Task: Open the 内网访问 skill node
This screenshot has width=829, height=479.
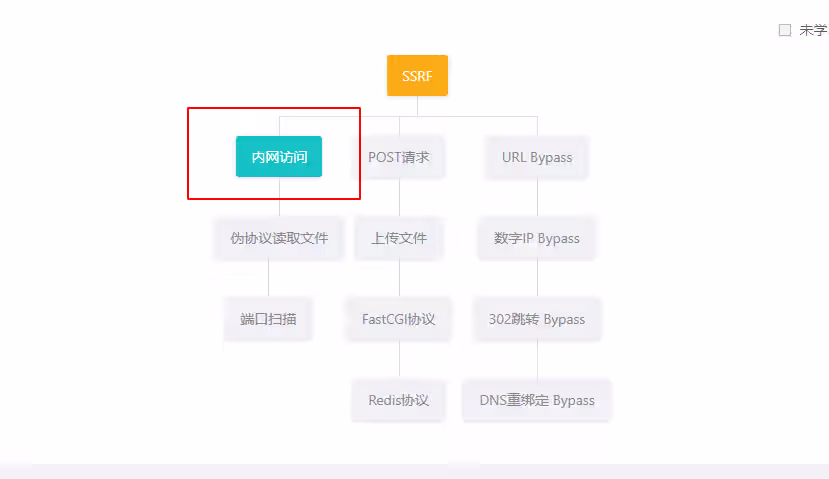Action: [x=278, y=157]
